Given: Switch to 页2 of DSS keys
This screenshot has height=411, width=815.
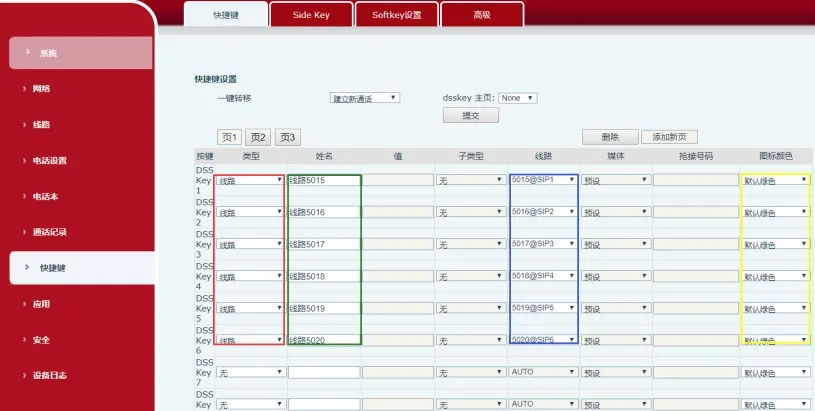Looking at the screenshot, I should pos(259,137).
